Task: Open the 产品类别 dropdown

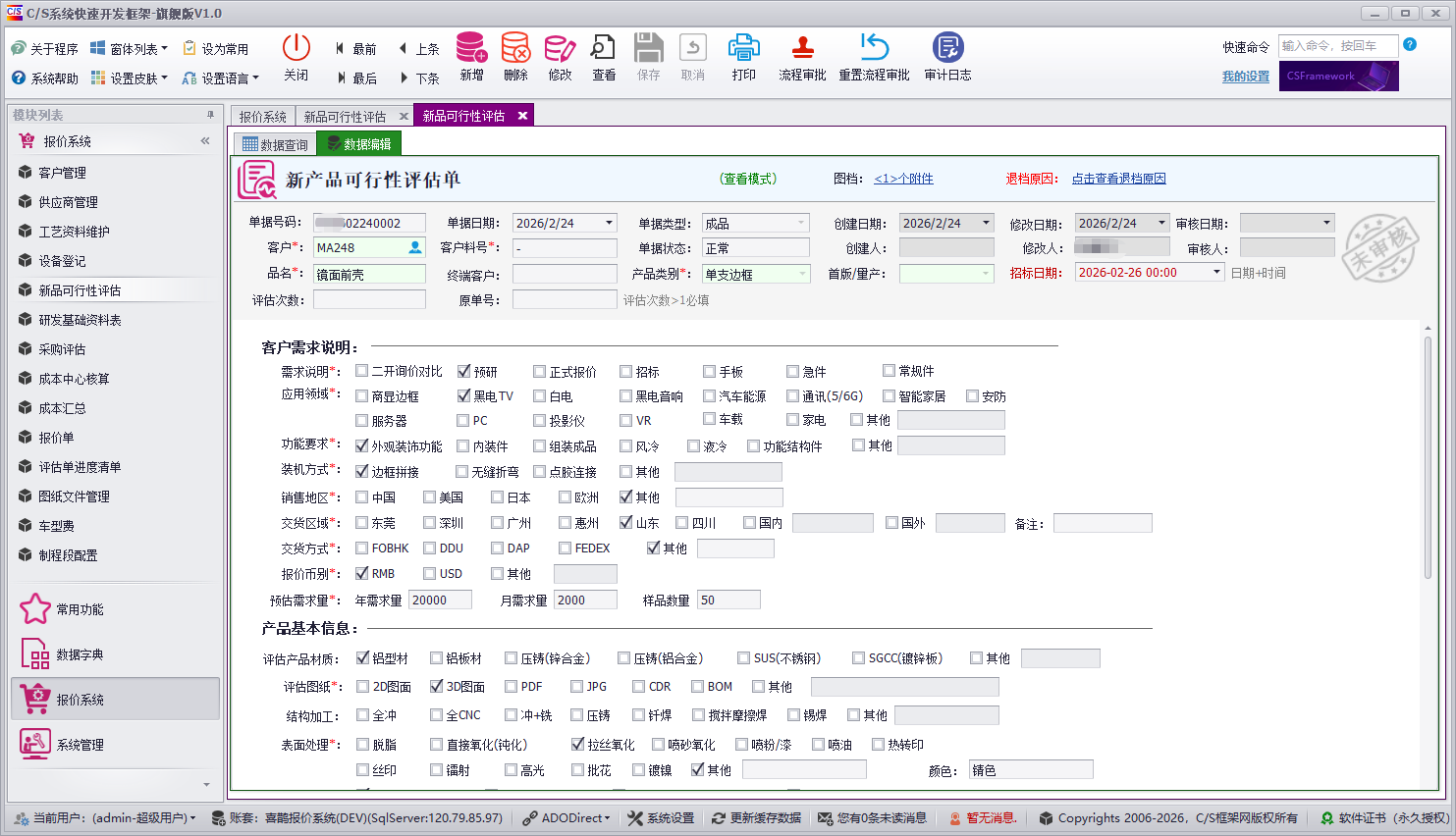Action: 801,274
